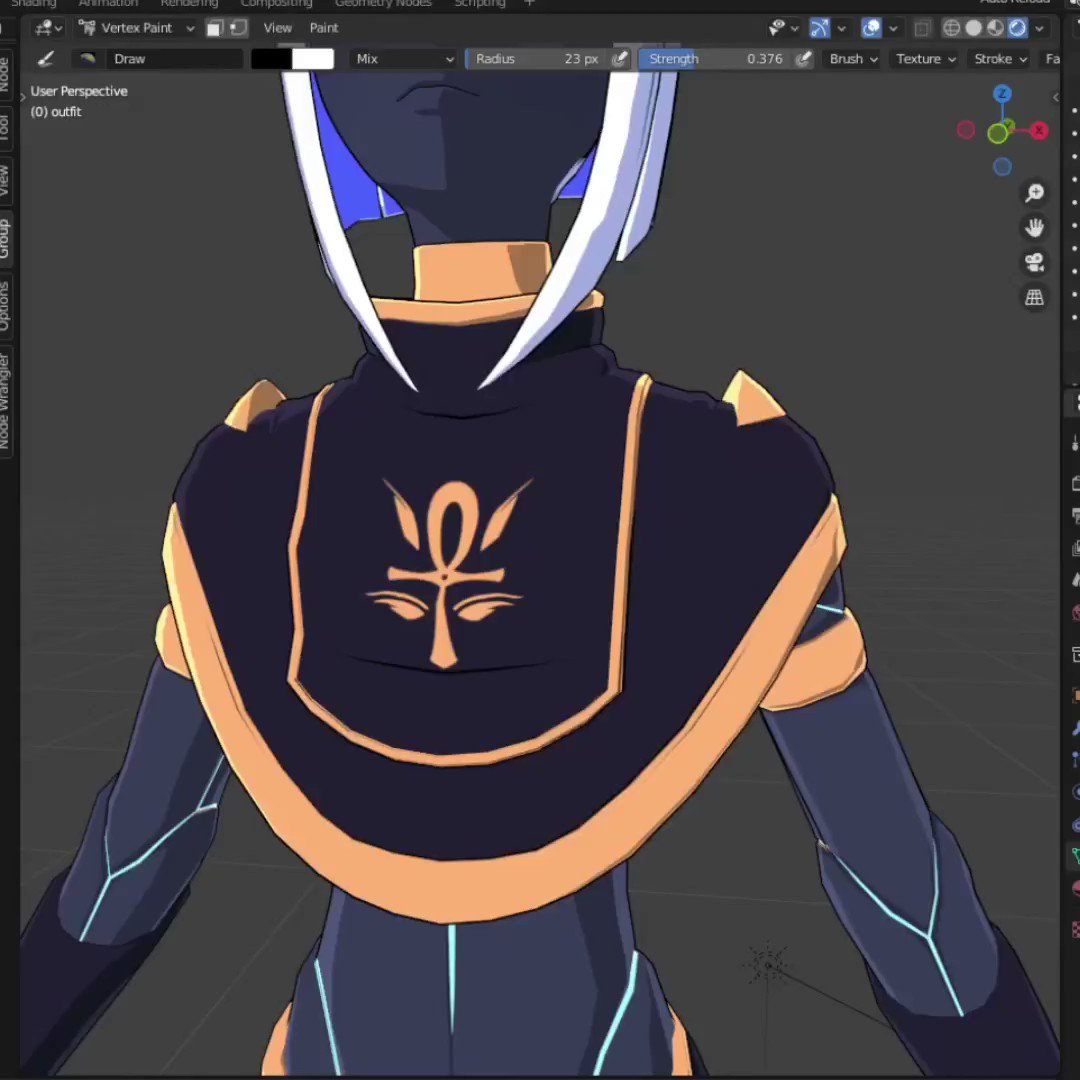Screen dimensions: 1080x1080
Task: Open the Paint menu in the header
Action: pyautogui.click(x=323, y=27)
